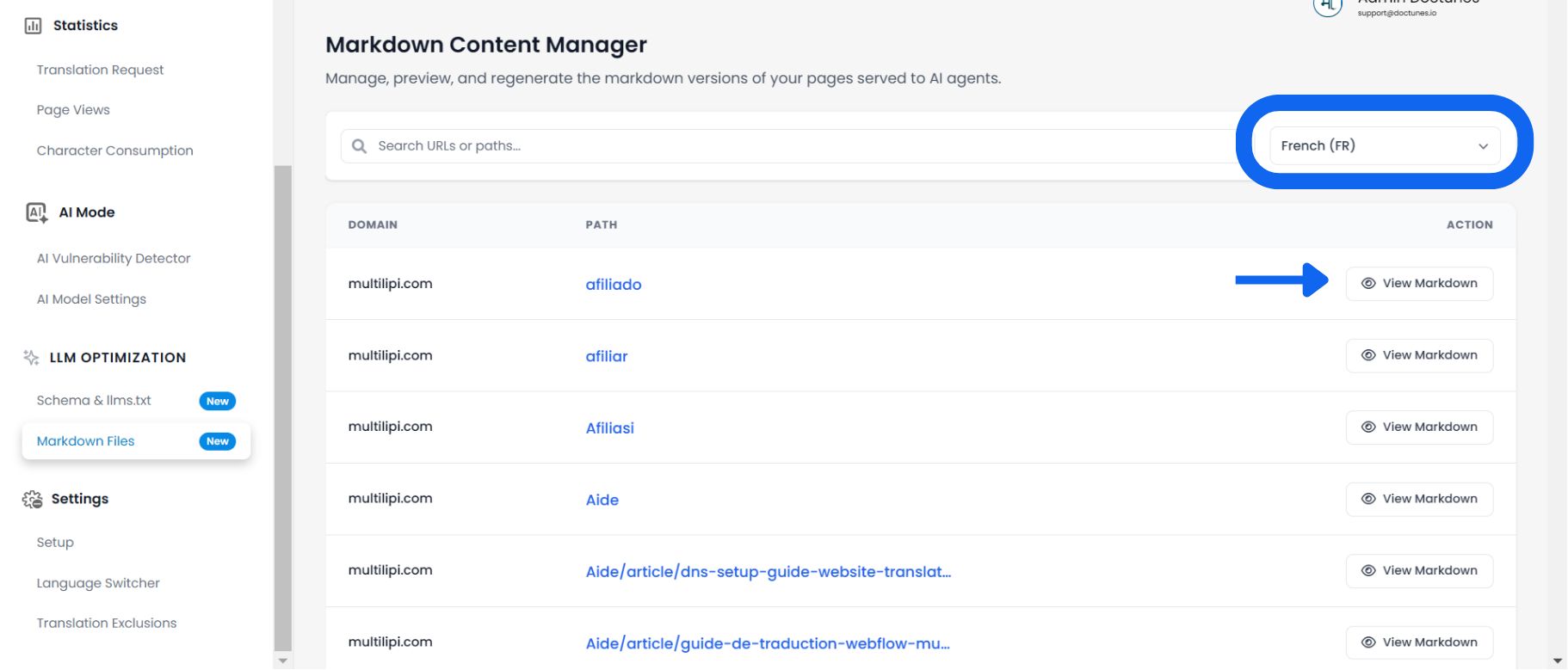Open the Afiliasi path link
This screenshot has height=670, width=1568.
point(610,428)
